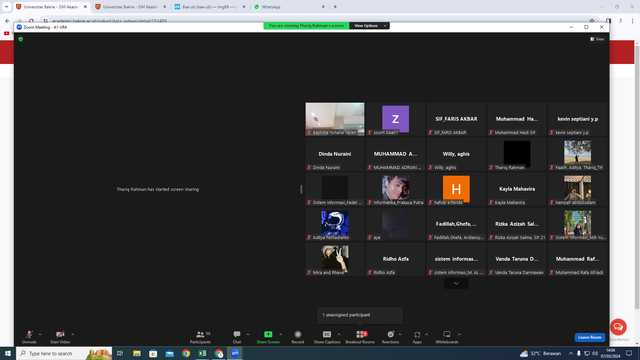Click the Dinda Nuraini participant tile
This screenshot has width=640, height=360.
335,154
